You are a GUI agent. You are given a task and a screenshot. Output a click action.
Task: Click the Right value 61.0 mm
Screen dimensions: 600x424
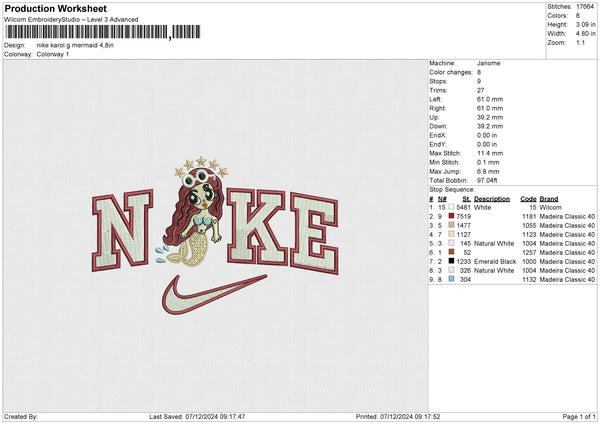[x=490, y=108]
